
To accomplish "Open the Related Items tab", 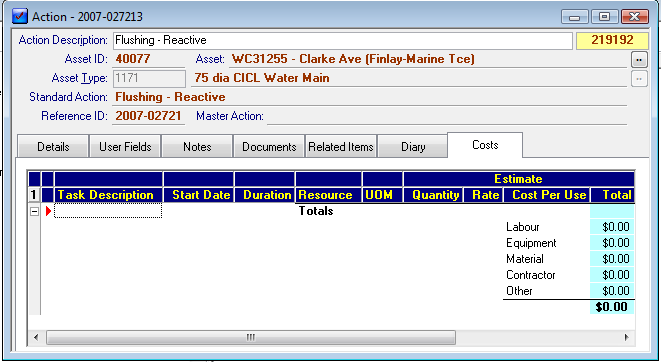I will click(341, 147).
